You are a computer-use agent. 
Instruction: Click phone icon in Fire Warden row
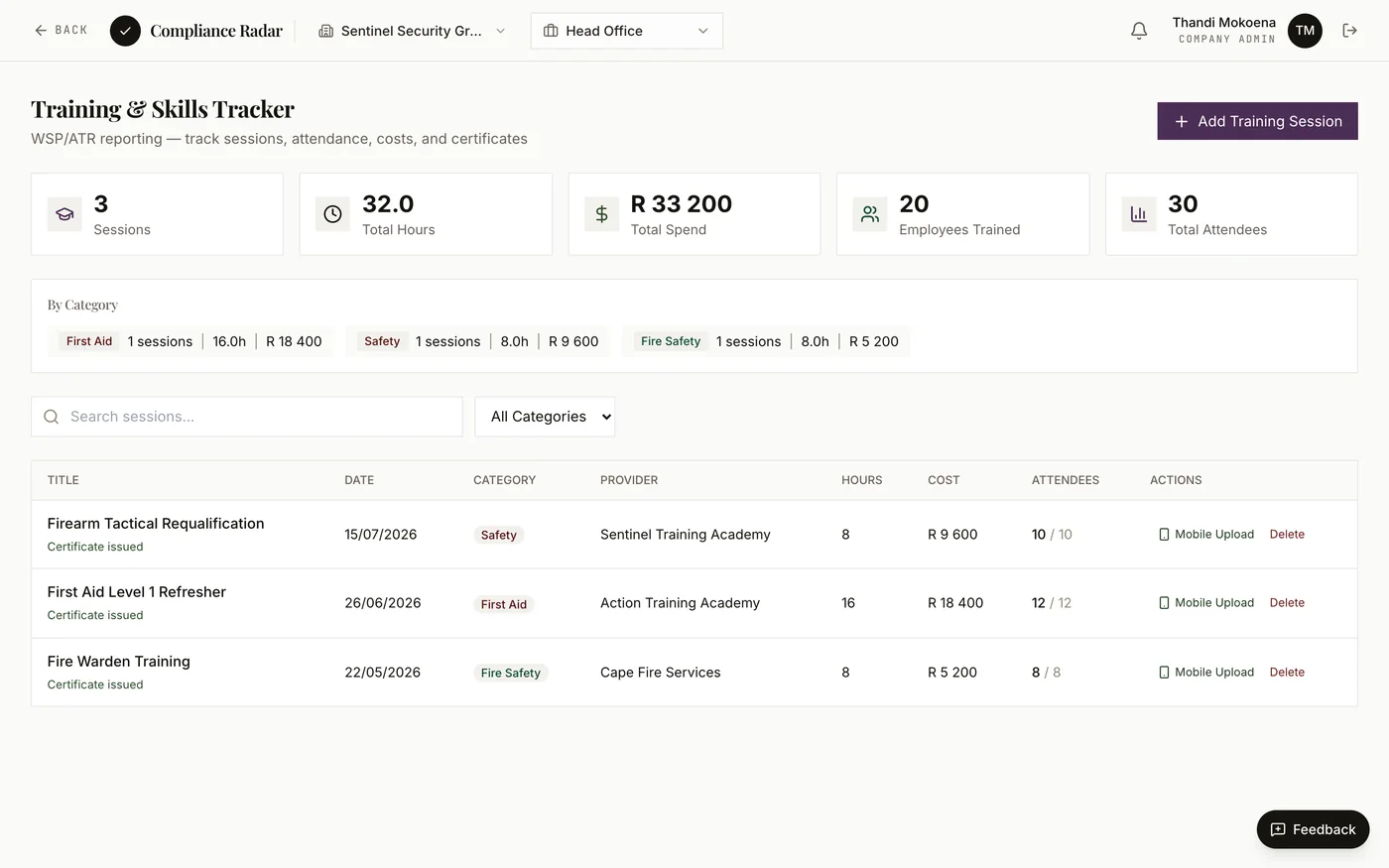point(1164,673)
